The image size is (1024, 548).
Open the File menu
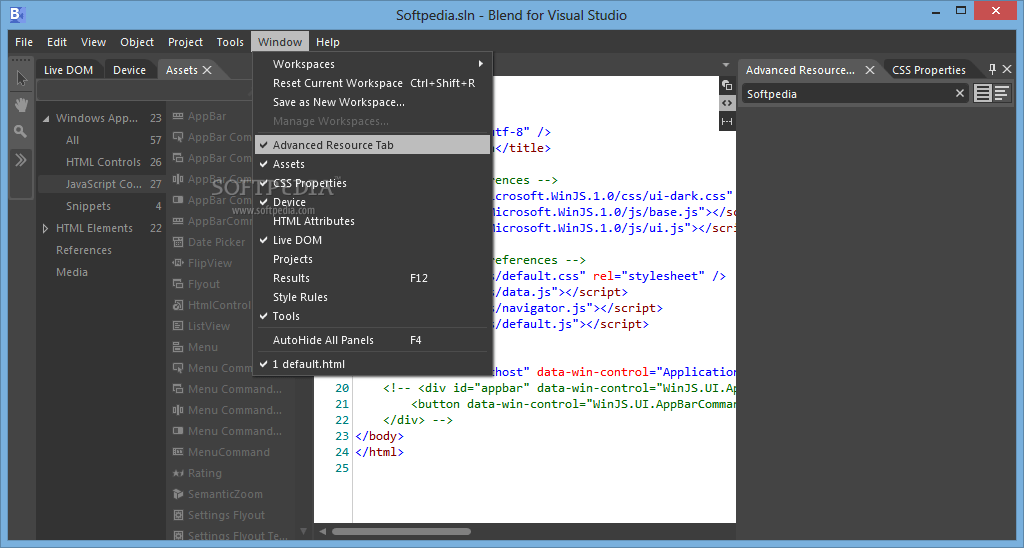tap(24, 42)
